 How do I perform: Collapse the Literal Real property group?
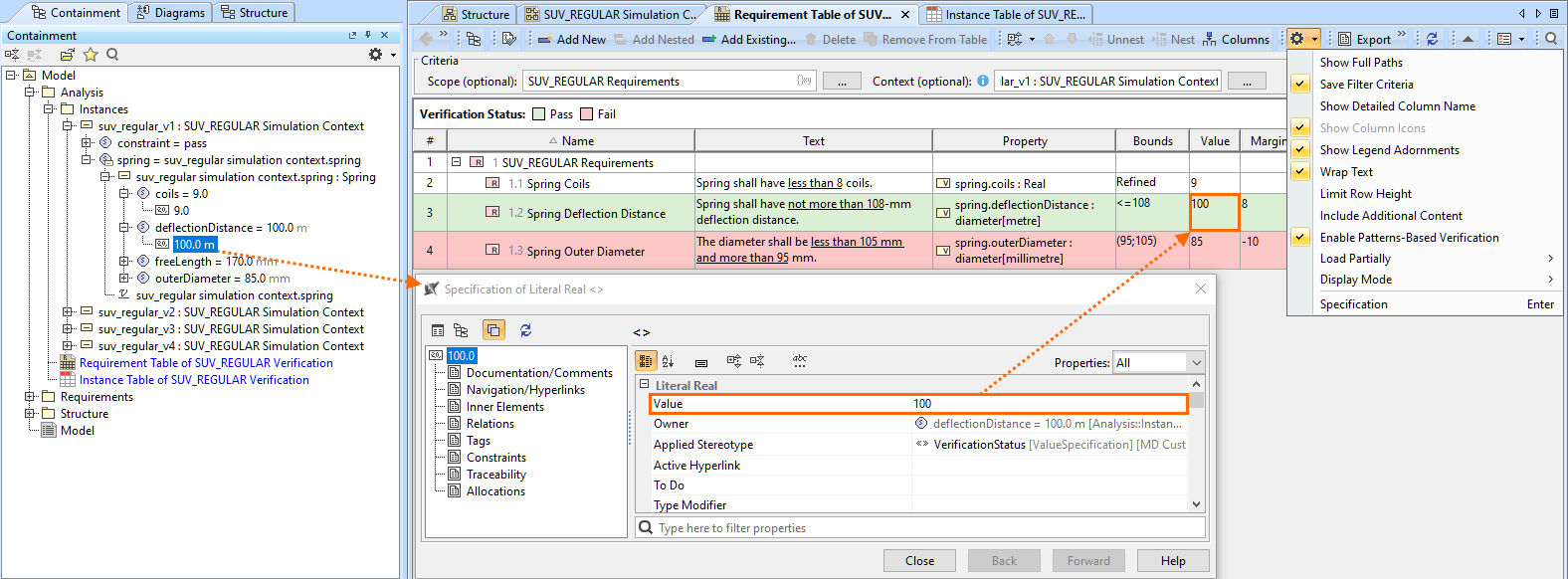[x=644, y=385]
